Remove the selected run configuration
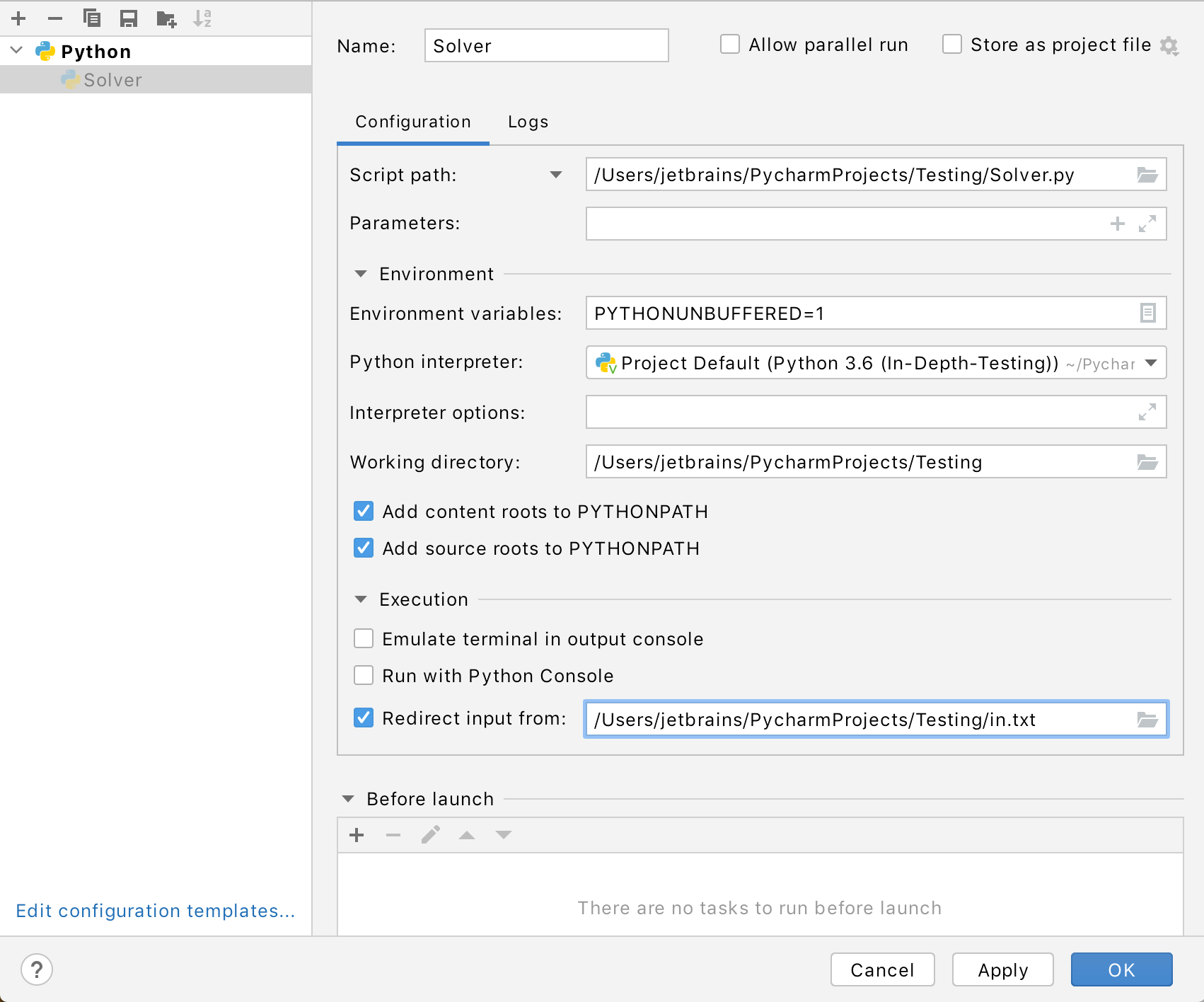Viewport: 1204px width, 1002px height. [54, 18]
